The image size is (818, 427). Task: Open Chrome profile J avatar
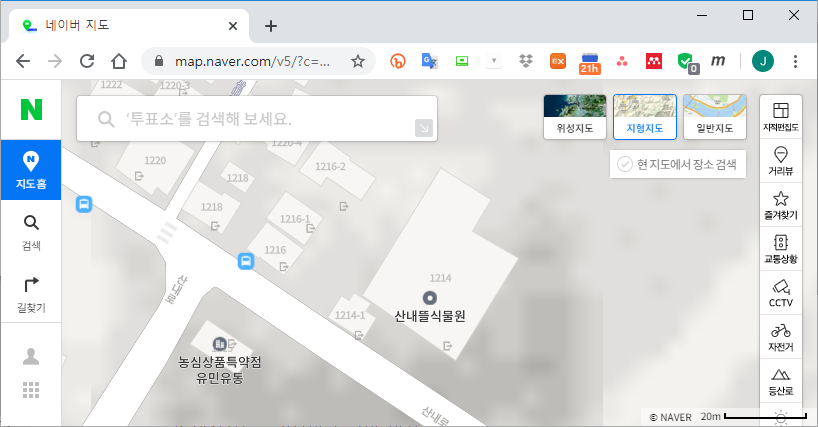click(763, 61)
